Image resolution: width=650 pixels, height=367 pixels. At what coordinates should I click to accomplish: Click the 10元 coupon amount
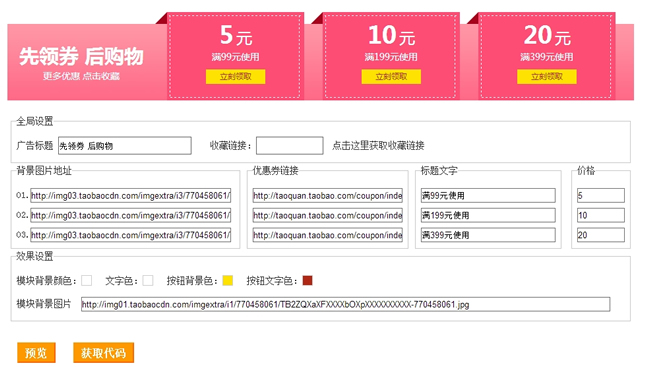click(391, 35)
